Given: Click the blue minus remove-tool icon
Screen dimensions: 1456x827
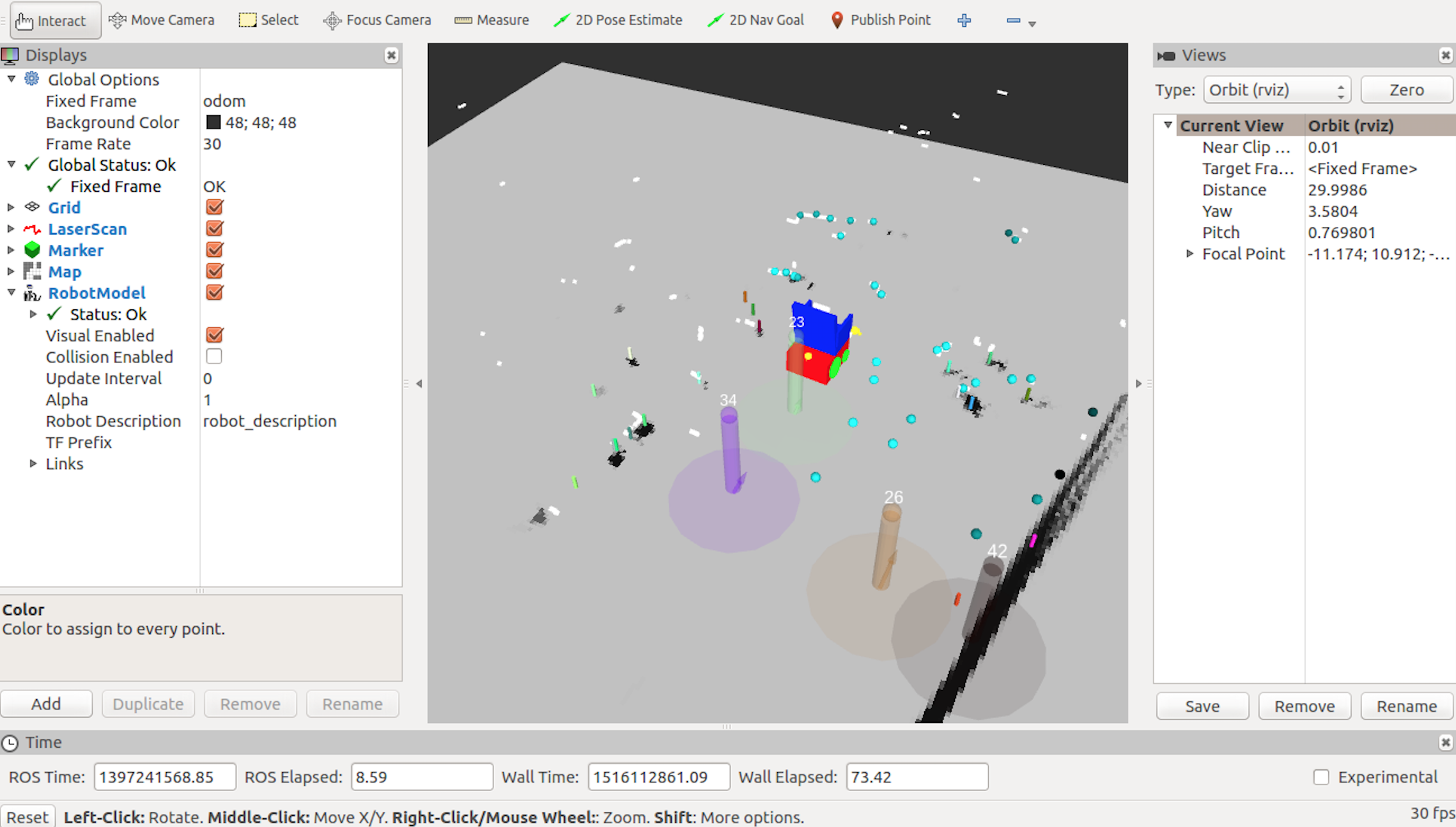Looking at the screenshot, I should [1013, 20].
